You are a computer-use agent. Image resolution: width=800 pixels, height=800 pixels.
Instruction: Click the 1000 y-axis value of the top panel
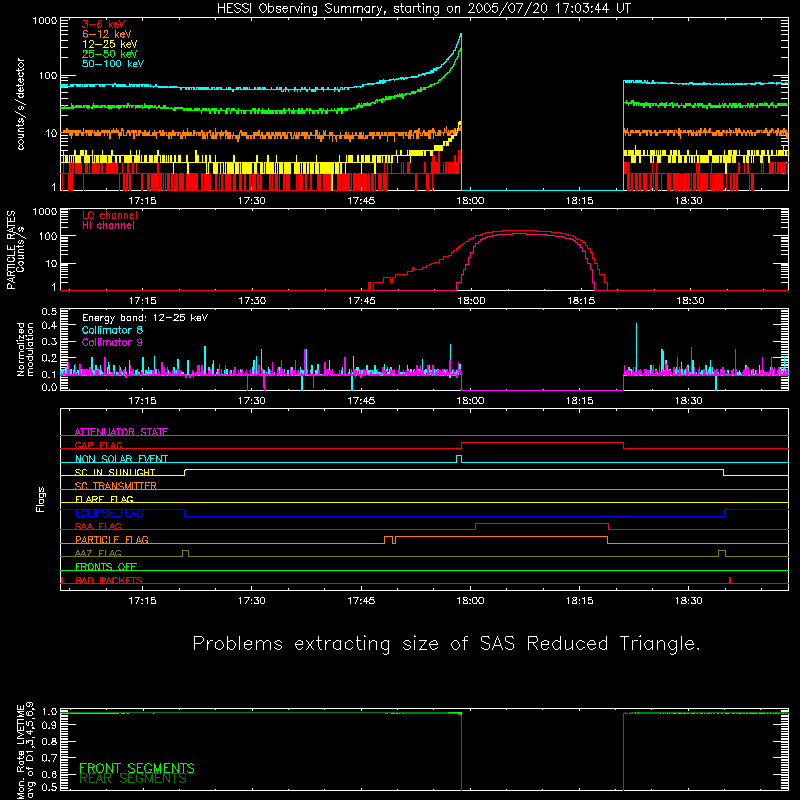(45, 20)
